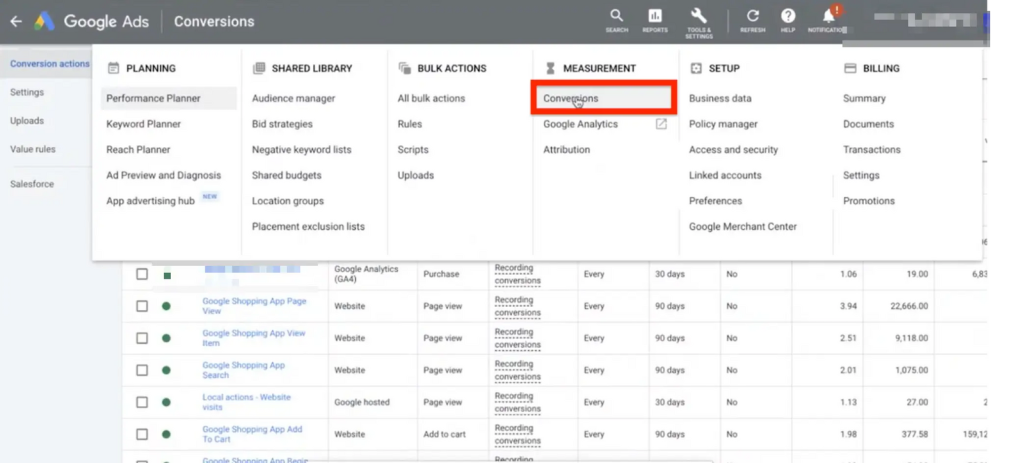Viewport: 1024px width, 463px height.
Task: Open Google Analytics under Measurement
Action: [581, 123]
